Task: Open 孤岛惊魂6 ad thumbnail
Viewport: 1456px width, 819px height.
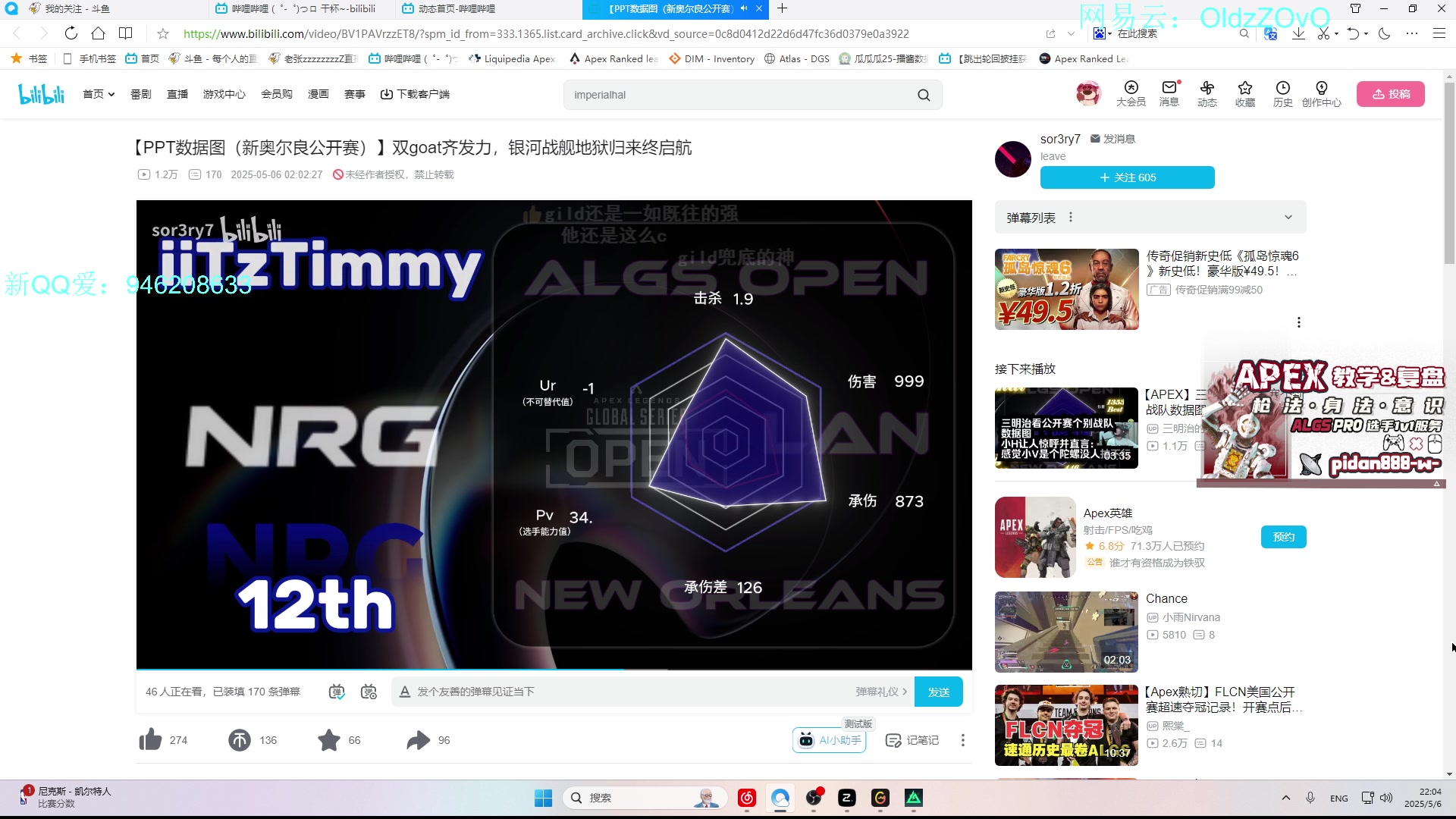Action: (1067, 289)
